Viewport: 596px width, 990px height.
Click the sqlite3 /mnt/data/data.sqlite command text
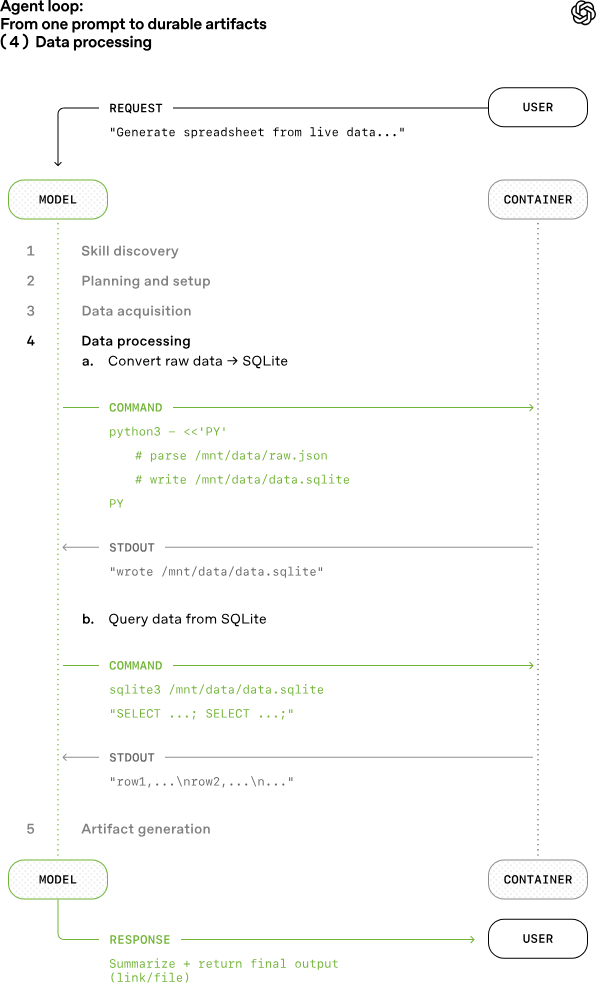(217, 689)
